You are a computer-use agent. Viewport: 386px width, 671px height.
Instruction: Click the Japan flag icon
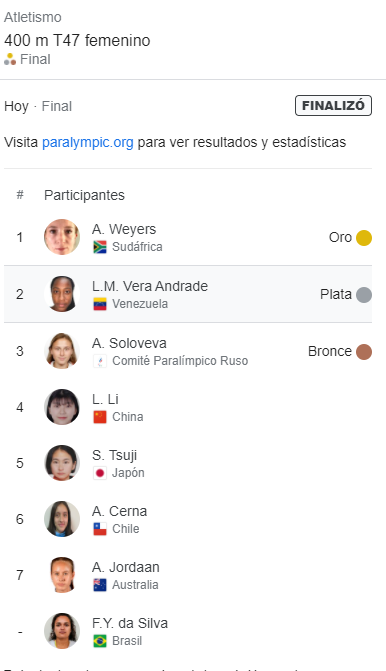100,473
